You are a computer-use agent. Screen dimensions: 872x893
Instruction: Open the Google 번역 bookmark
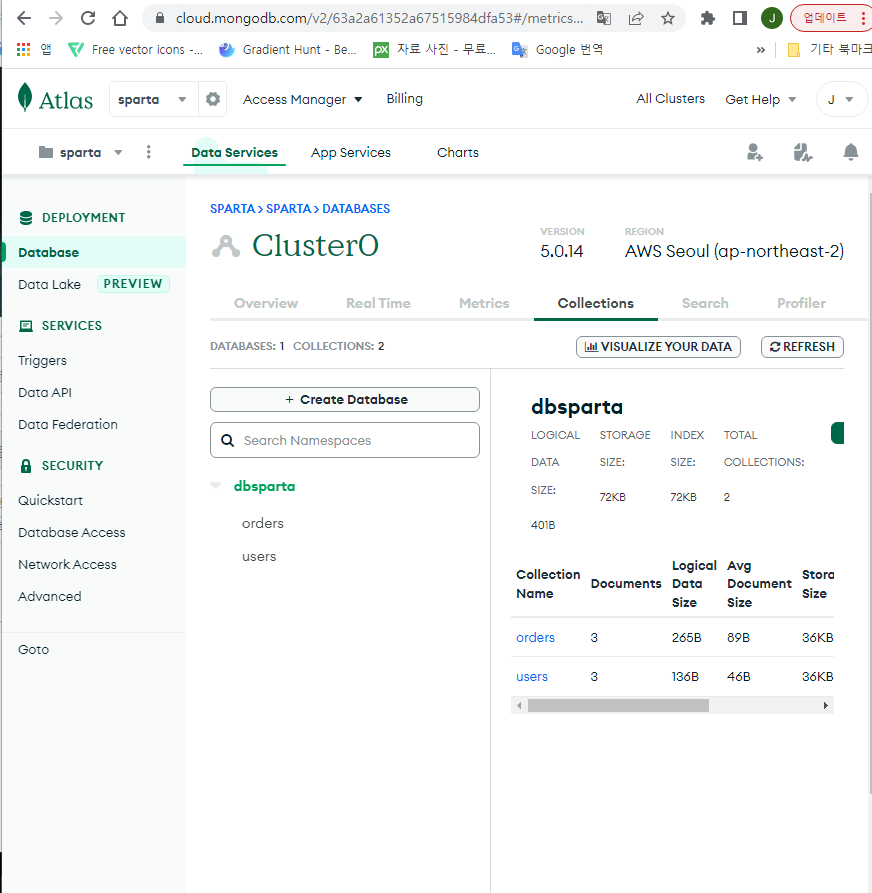point(557,50)
